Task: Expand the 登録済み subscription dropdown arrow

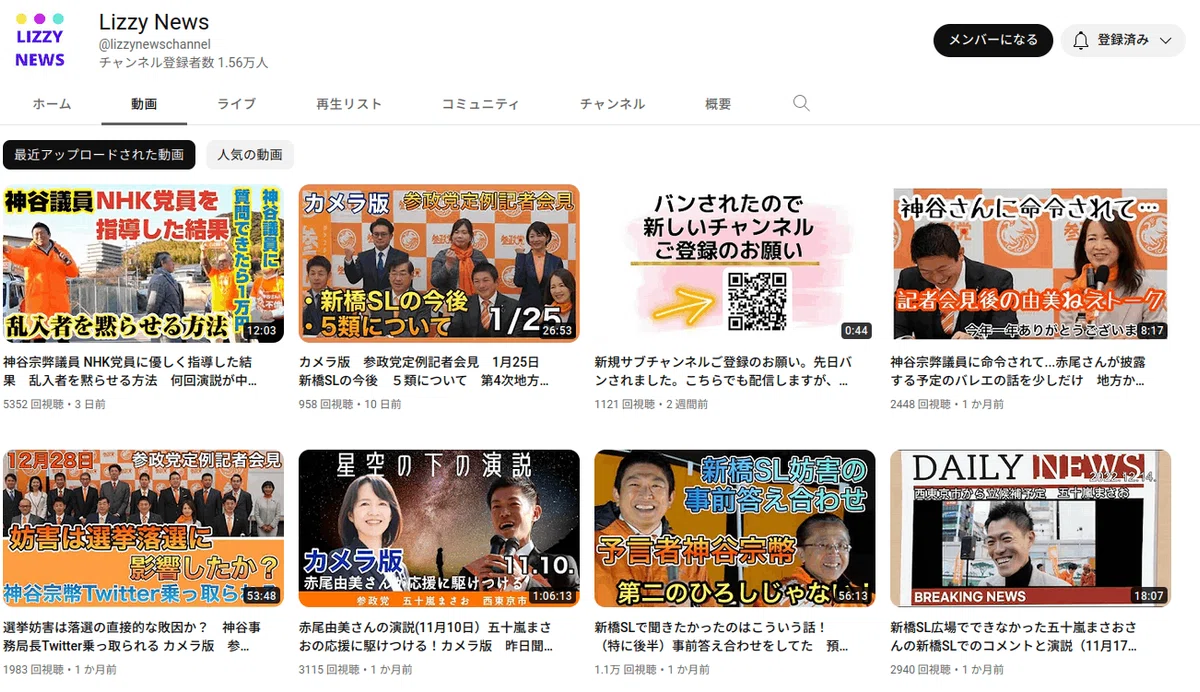Action: [1165, 41]
